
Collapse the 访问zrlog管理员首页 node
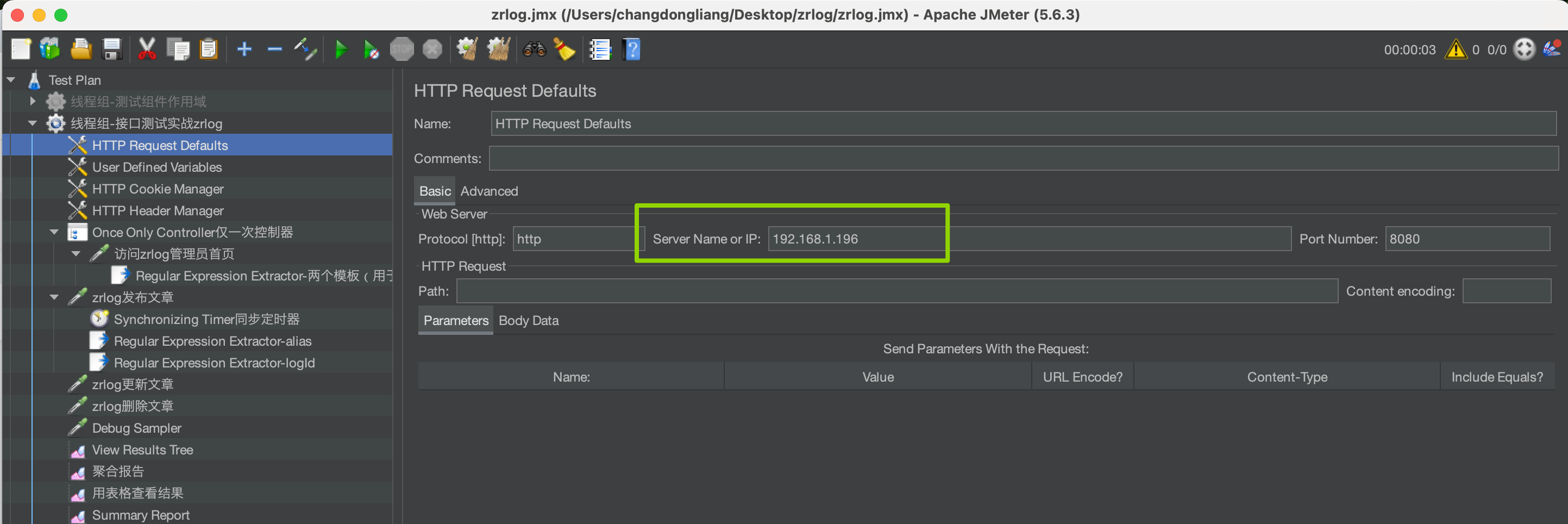[76, 253]
